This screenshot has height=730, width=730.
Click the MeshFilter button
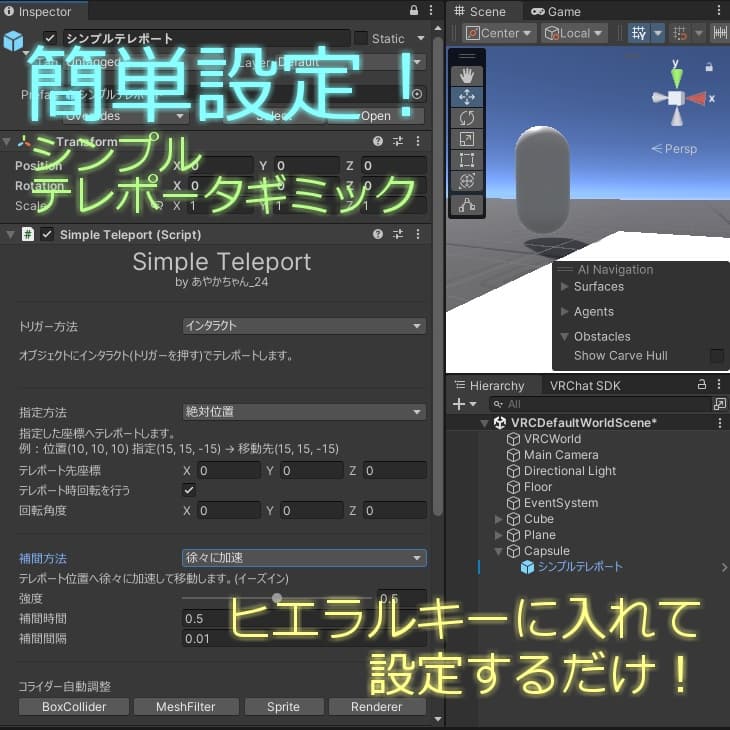pos(186,707)
